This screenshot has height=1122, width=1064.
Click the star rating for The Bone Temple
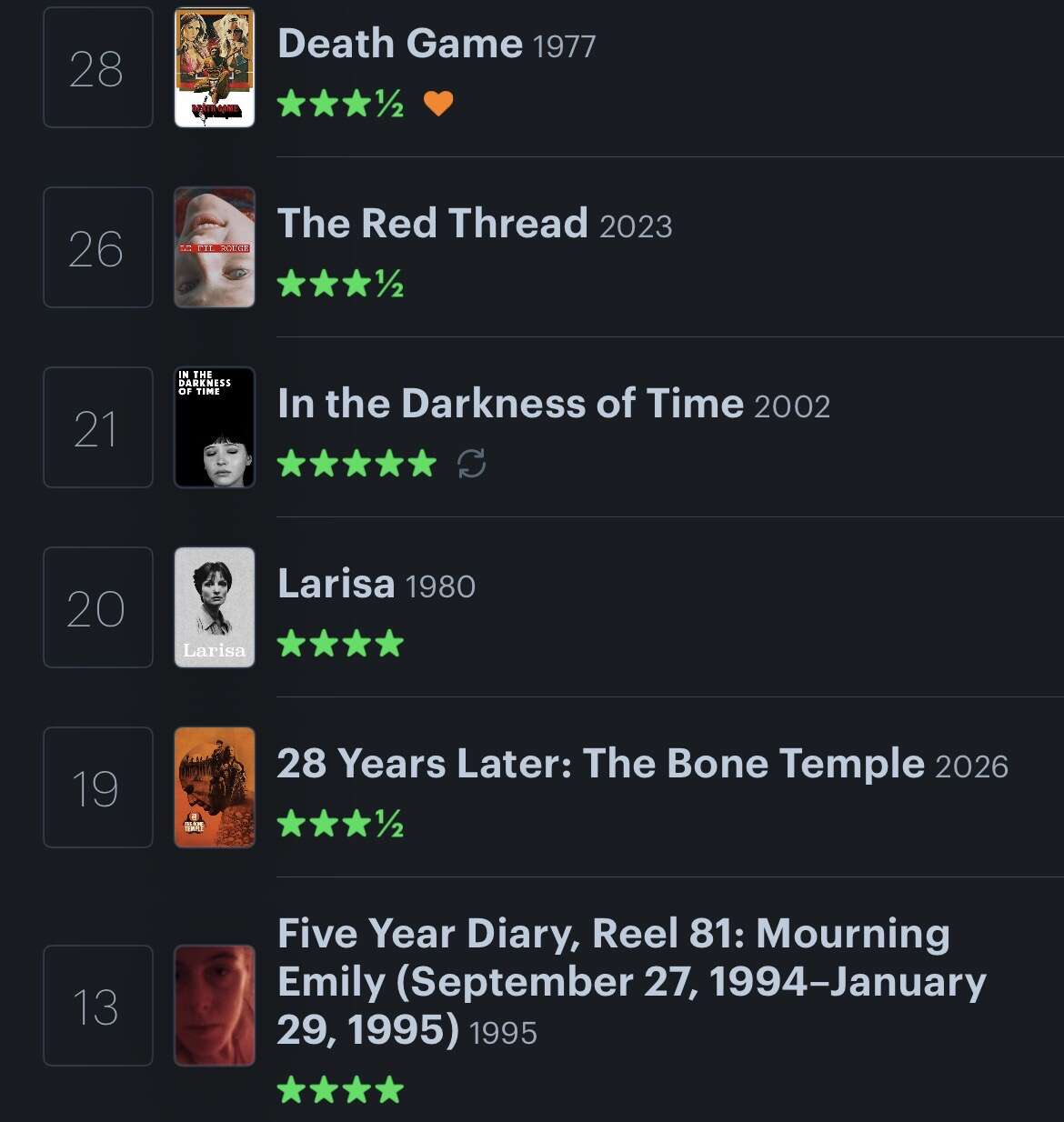[340, 824]
